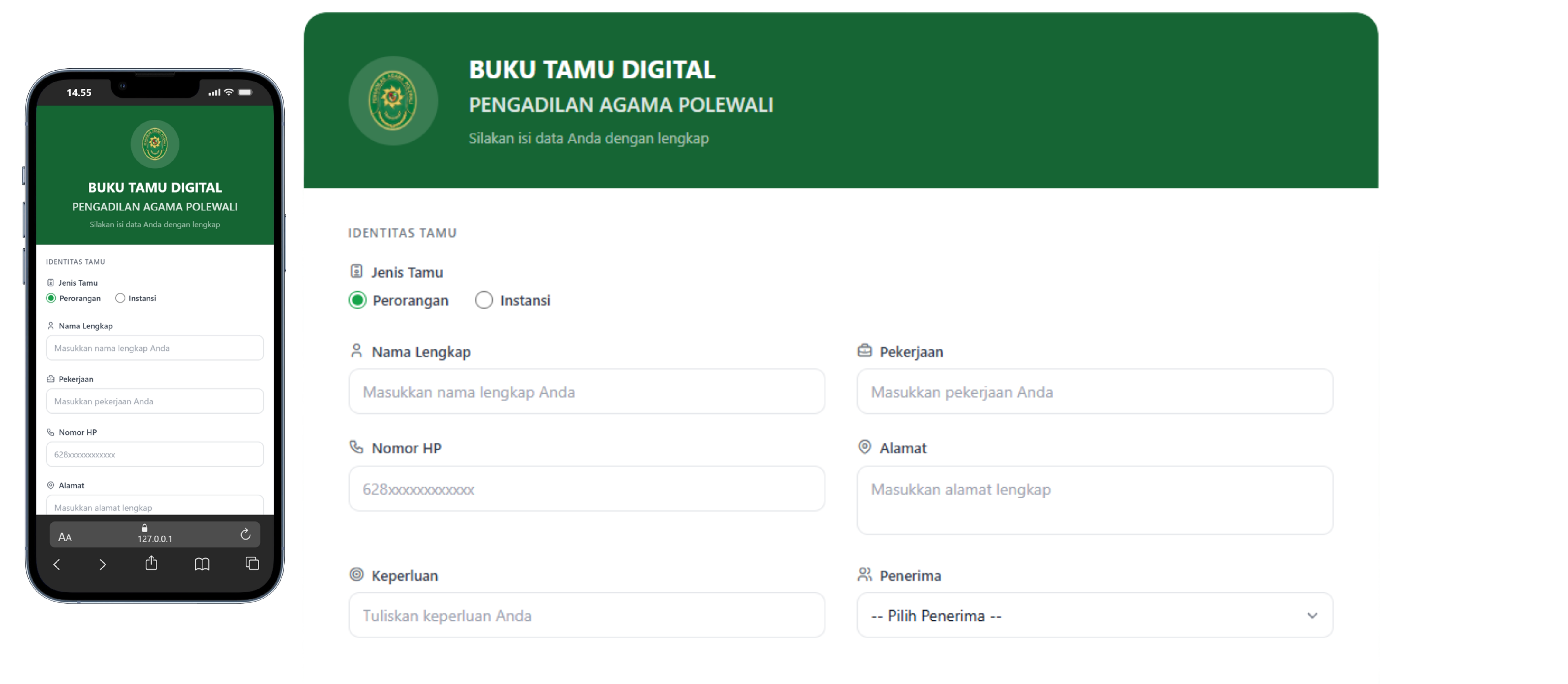The image size is (1568, 684).
Task: Tap the AA reader button in phone address bar
Action: coord(65,537)
